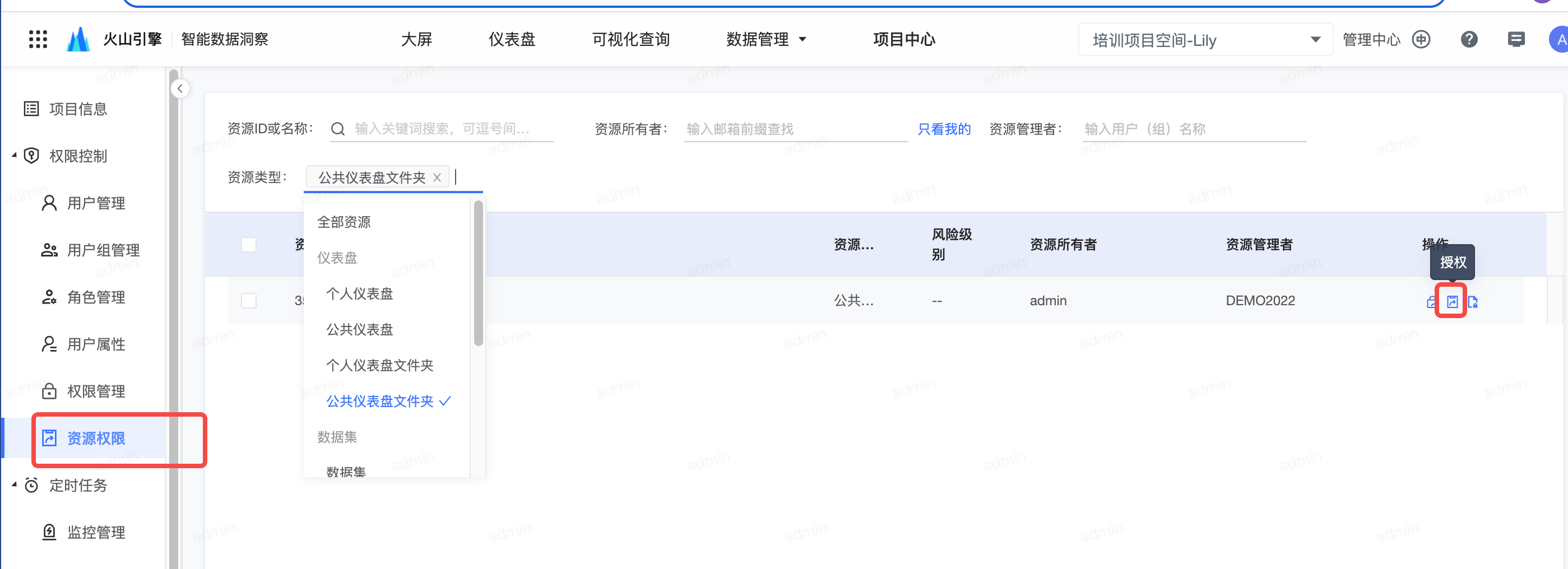Click the 授权 authorize icon in row
Screen dimensions: 1568x569
(1452, 301)
